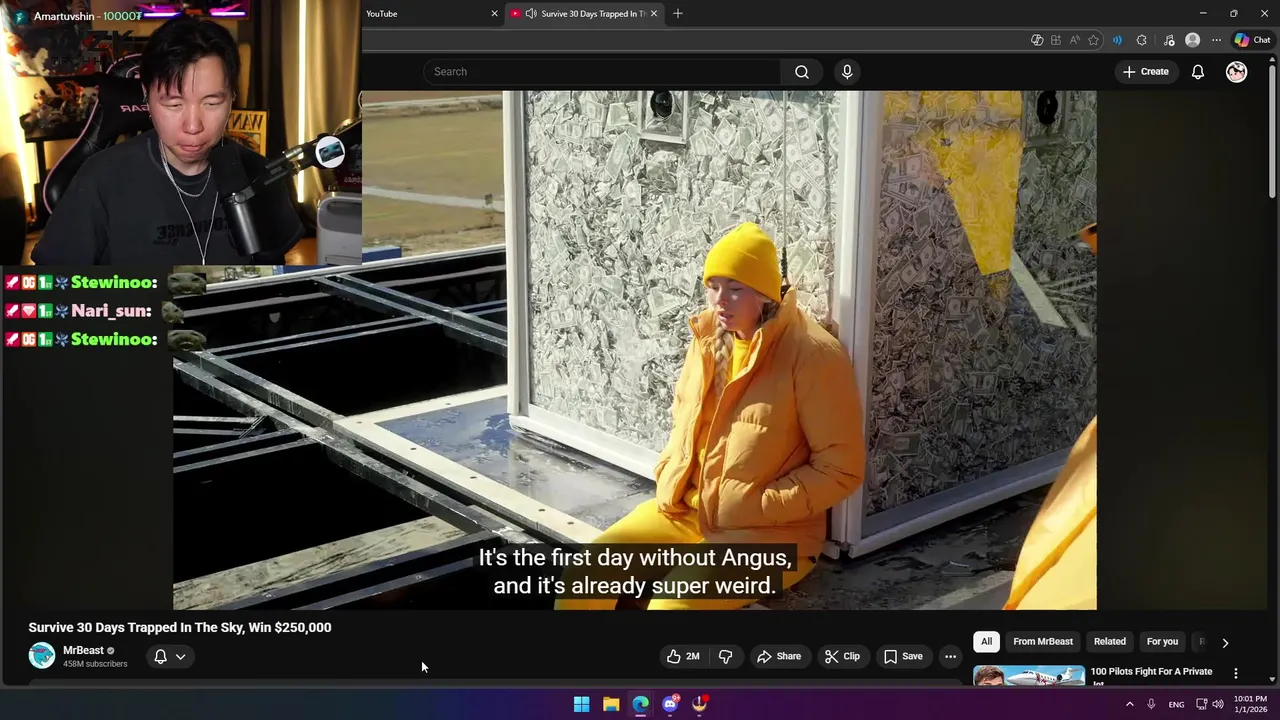Screen dimensions: 1280x720
Task: Click the 458M subscribers text
Action: click(x=95, y=664)
